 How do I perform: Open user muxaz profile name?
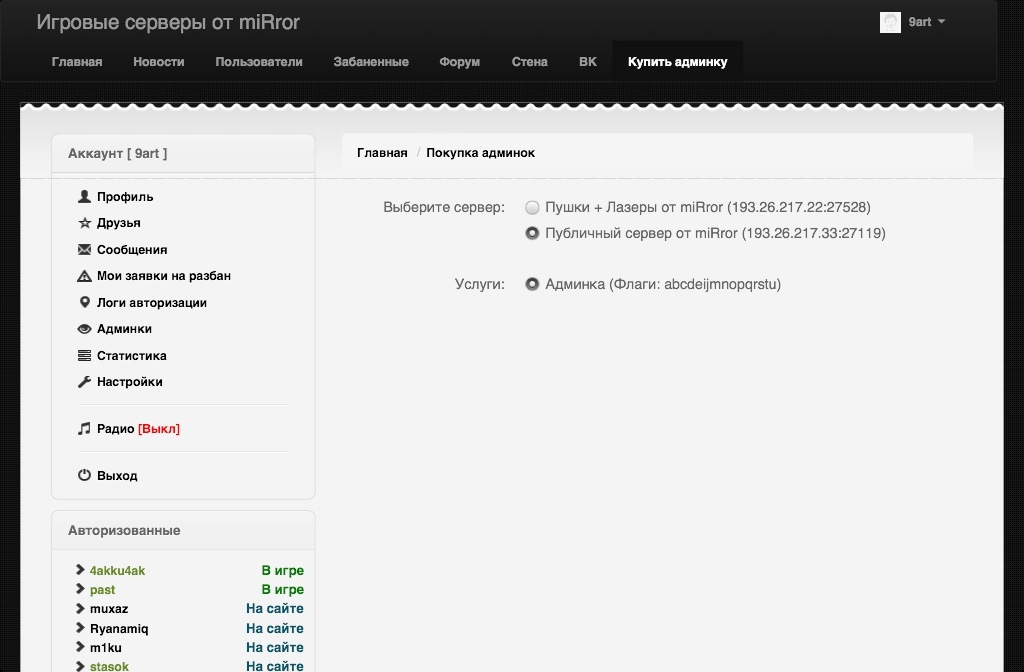(x=109, y=609)
